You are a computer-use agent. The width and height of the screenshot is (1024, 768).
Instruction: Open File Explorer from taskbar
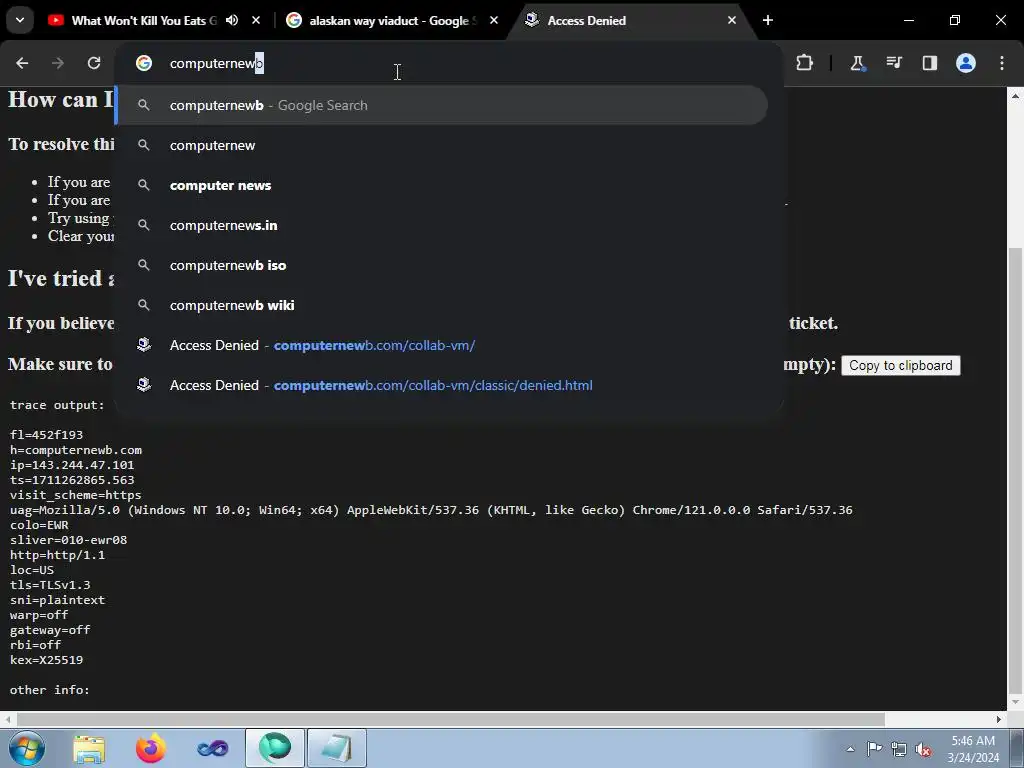pyautogui.click(x=89, y=748)
